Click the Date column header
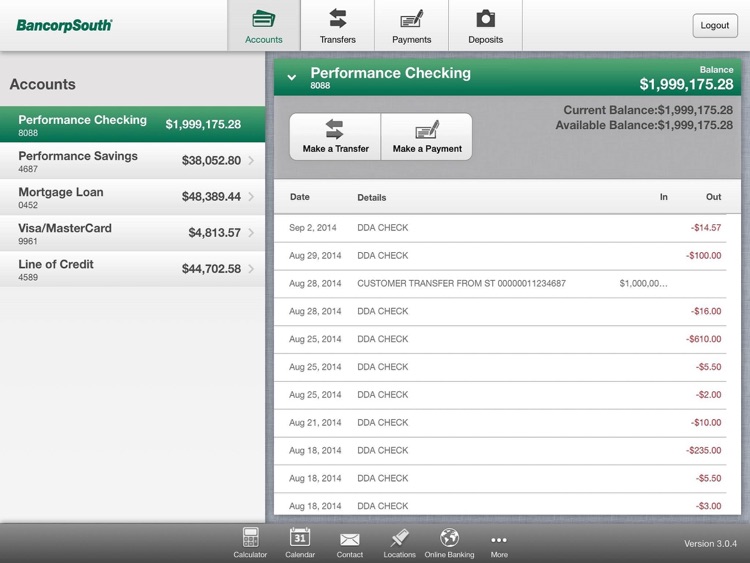The height and width of the screenshot is (563, 750). pyautogui.click(x=299, y=197)
